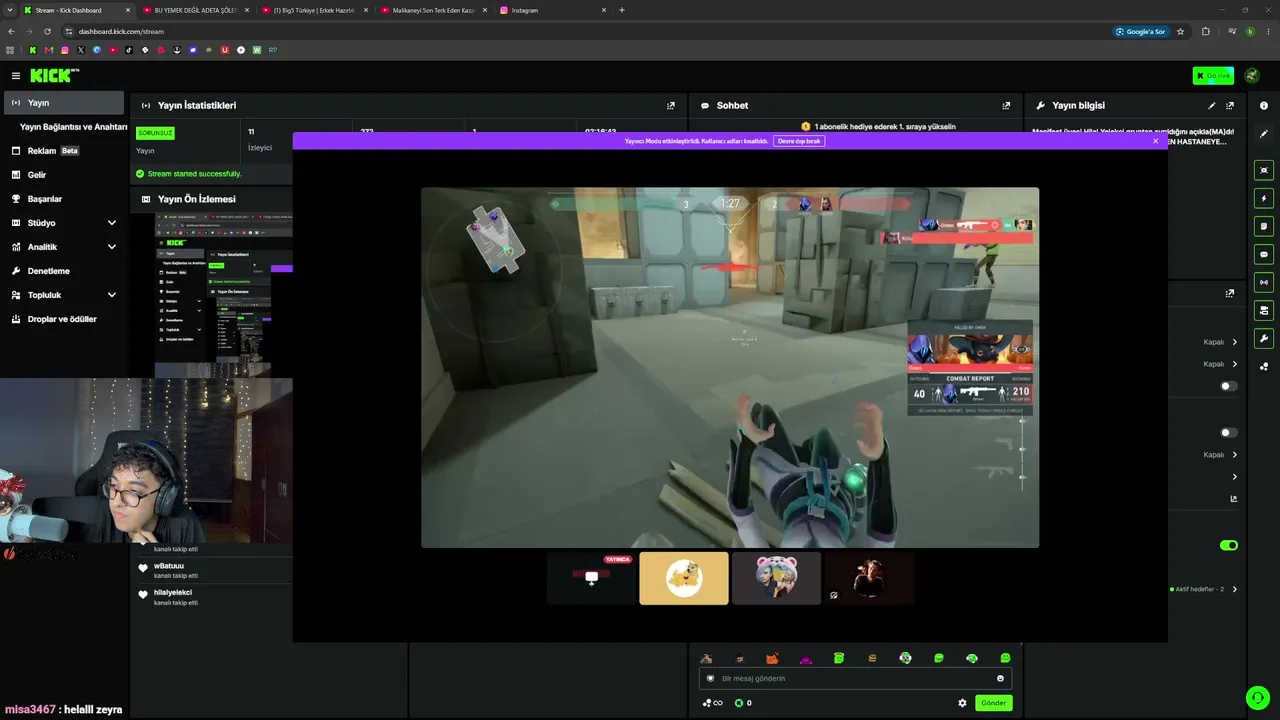Viewport: 1280px width, 720px height.
Task: Open the TikTok bookmark in bookmarks bar
Action: (129, 50)
